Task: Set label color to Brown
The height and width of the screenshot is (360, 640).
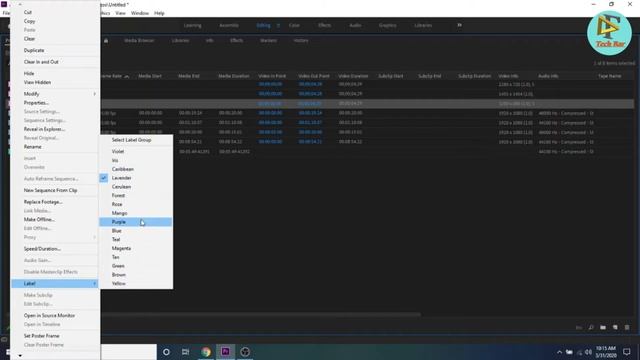Action: point(119,275)
